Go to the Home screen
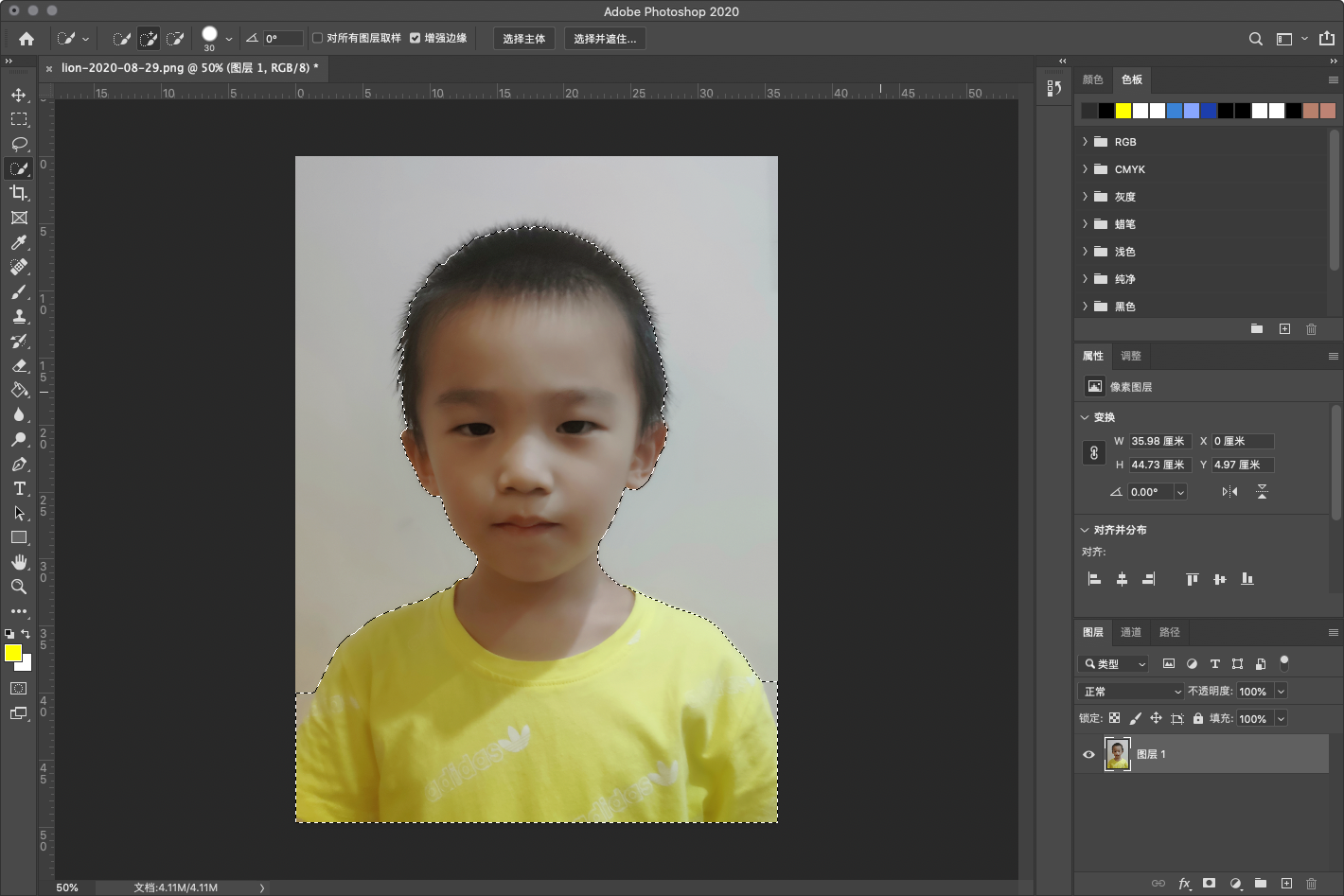1344x896 pixels. click(x=27, y=39)
